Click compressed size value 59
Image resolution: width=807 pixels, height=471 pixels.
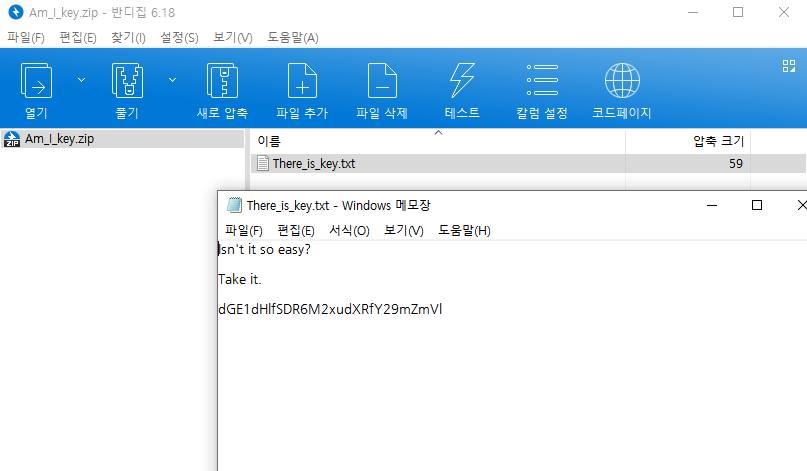736,164
